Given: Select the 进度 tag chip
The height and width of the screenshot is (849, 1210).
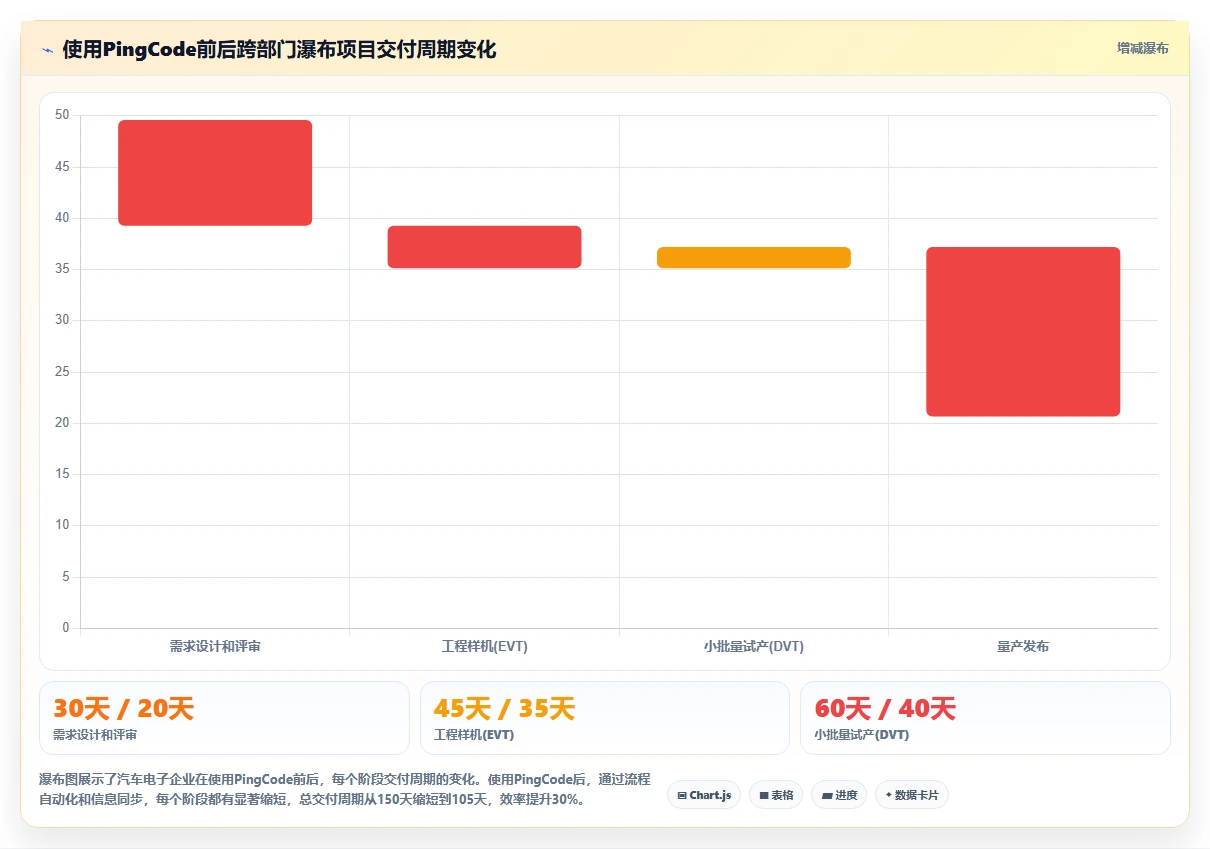Looking at the screenshot, I should tap(839, 795).
